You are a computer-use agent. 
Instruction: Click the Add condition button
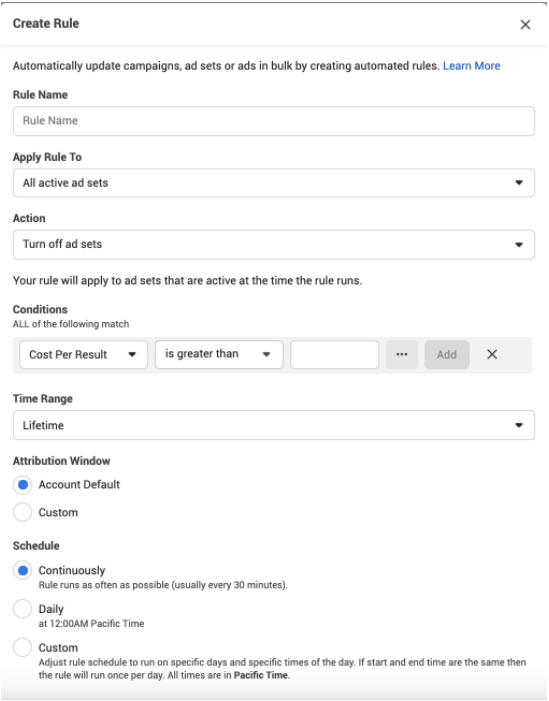[447, 355]
